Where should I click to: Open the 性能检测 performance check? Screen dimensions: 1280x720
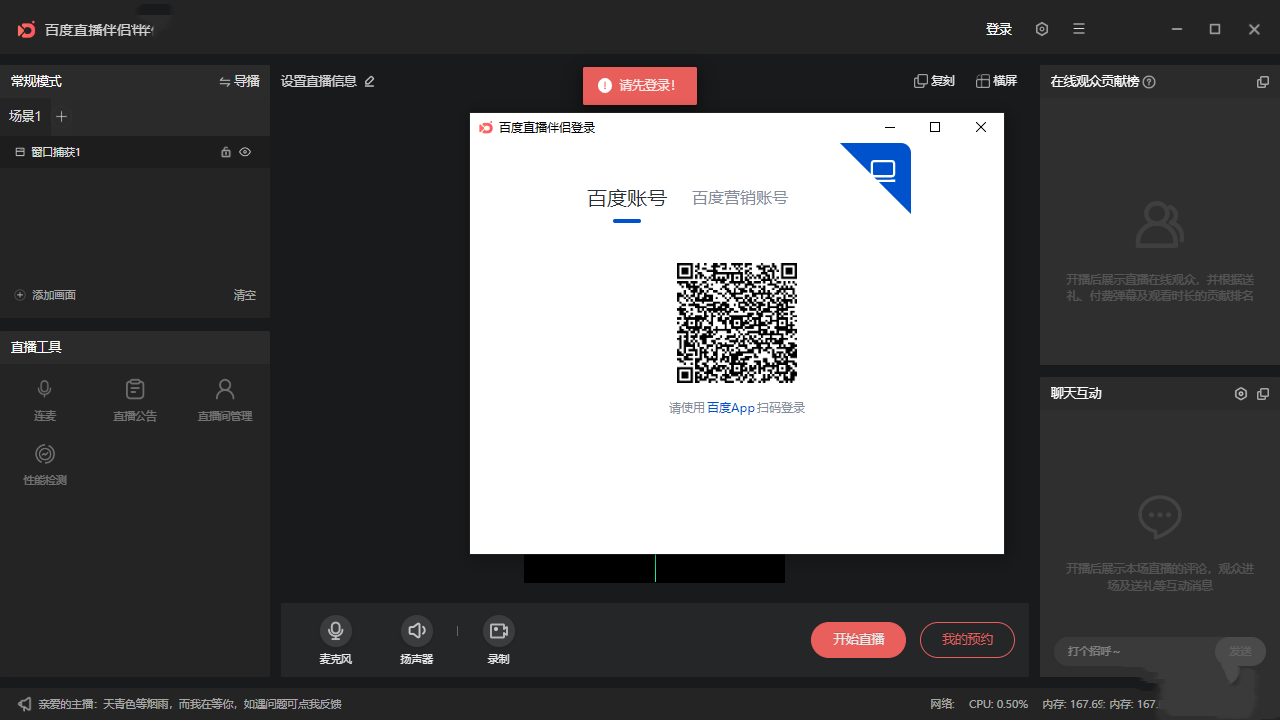pyautogui.click(x=45, y=455)
